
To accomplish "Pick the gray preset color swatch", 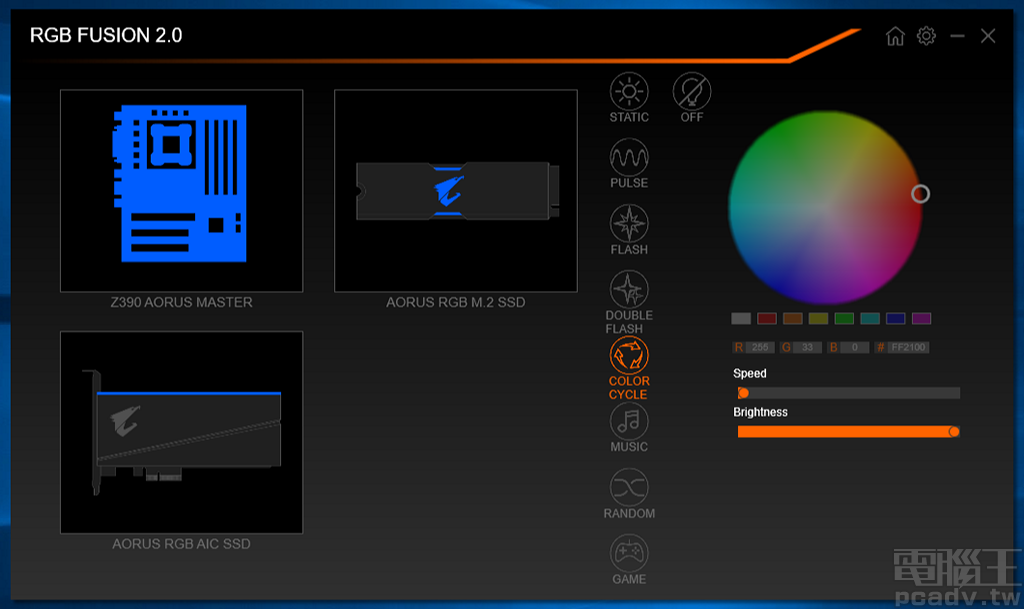I will point(741,319).
